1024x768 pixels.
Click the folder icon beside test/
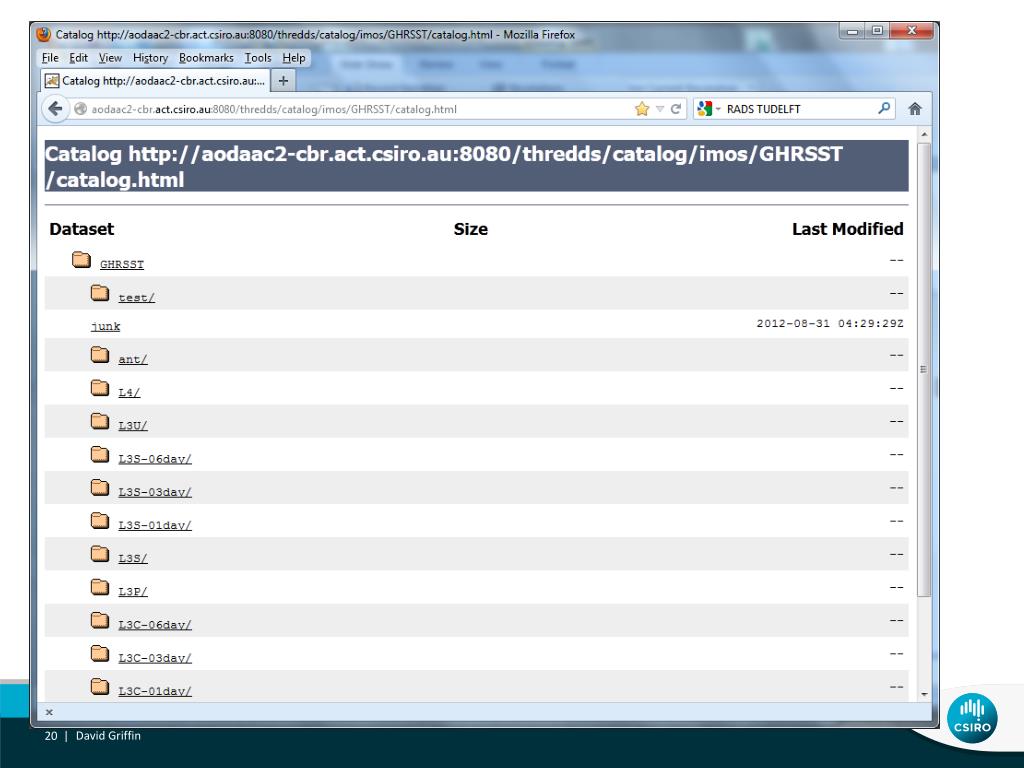click(100, 293)
